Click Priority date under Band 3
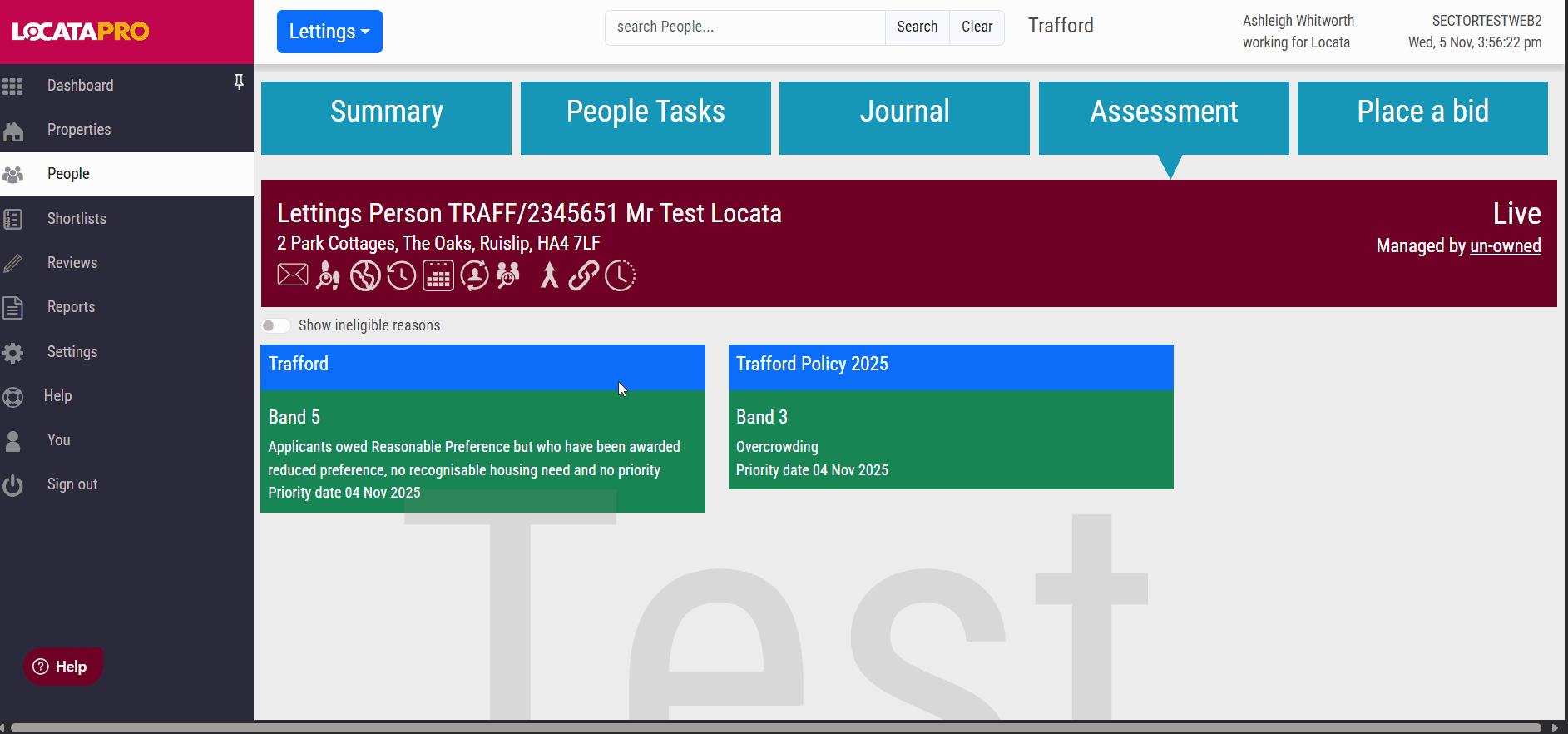 coord(812,470)
